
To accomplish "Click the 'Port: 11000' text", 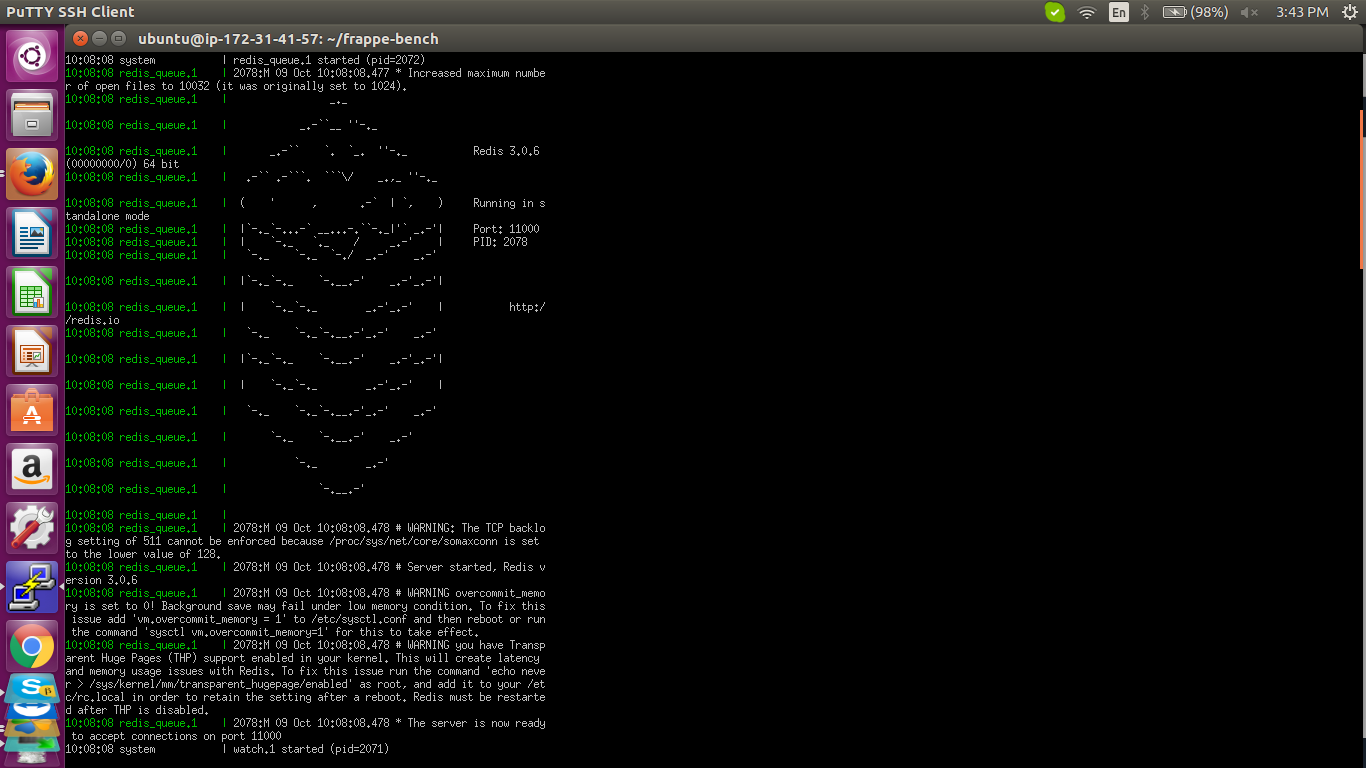I will coord(506,229).
